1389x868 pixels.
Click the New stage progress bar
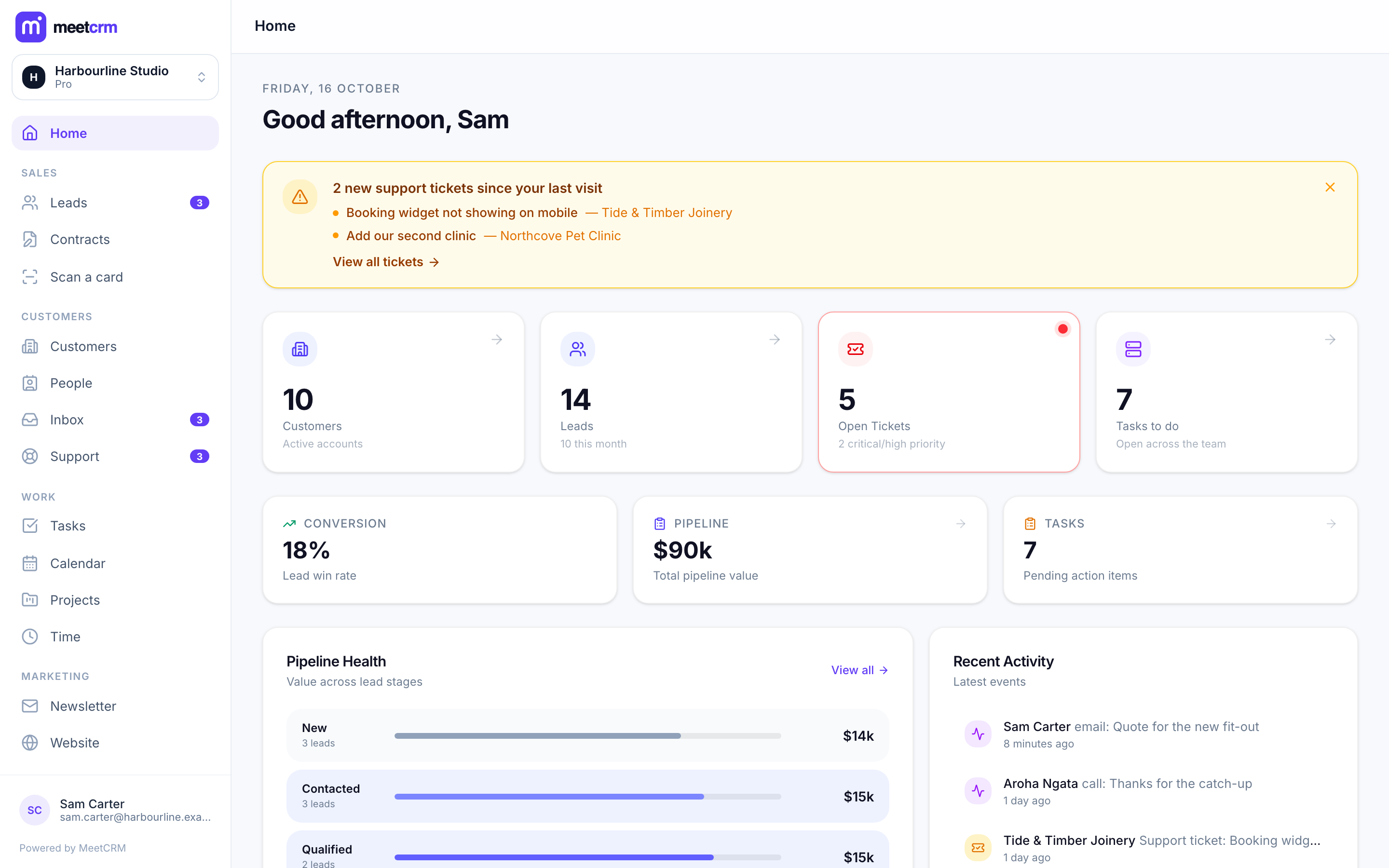(587, 736)
